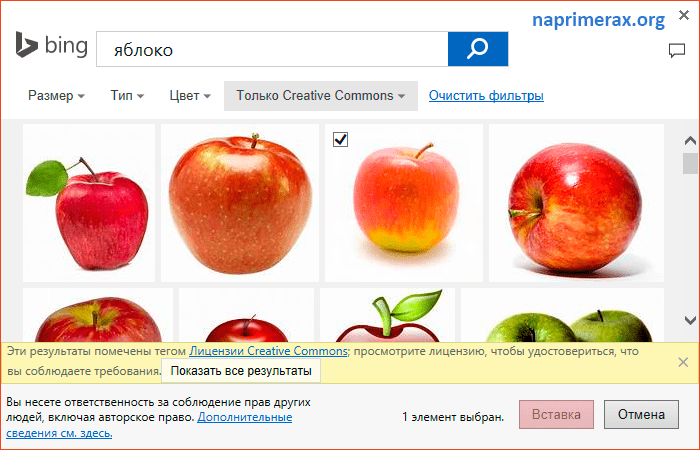Close the Bing image search dialog
The width and height of the screenshot is (700, 450).
683,15
